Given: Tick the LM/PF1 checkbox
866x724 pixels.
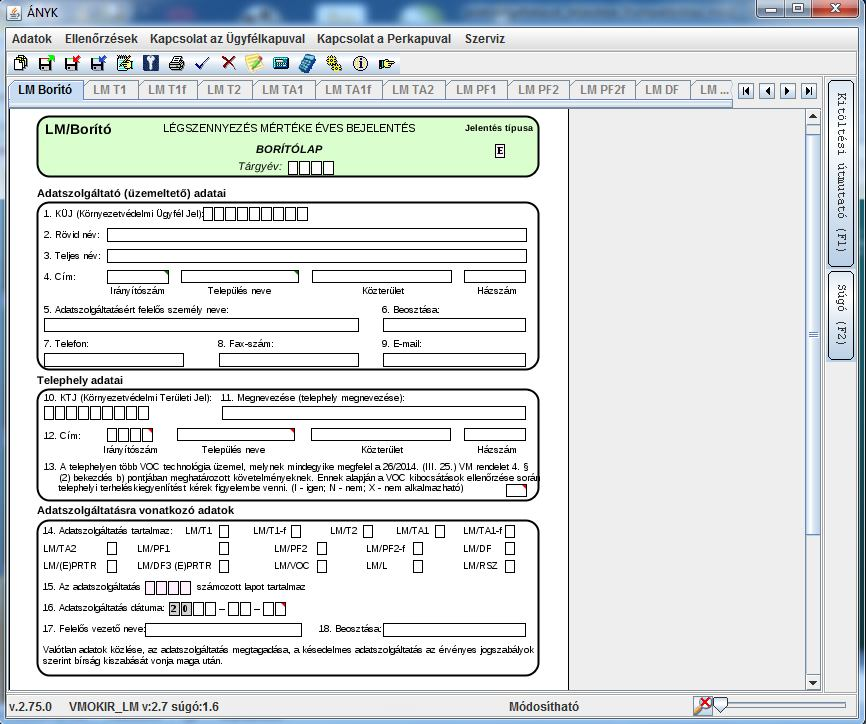Looking at the screenshot, I should point(224,548).
